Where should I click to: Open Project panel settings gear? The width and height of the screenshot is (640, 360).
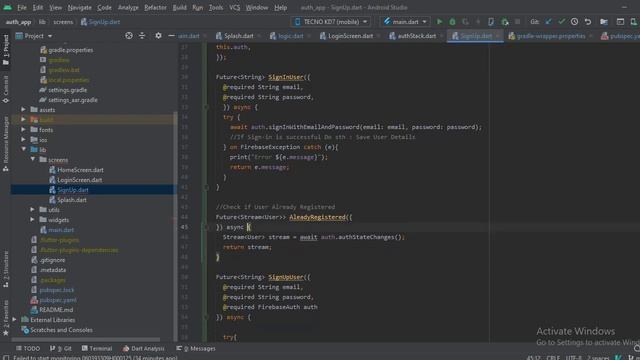click(158, 36)
